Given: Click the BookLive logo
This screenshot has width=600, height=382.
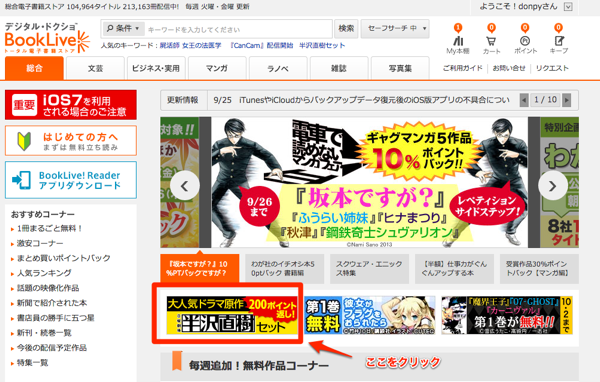Looking at the screenshot, I should point(47,38).
